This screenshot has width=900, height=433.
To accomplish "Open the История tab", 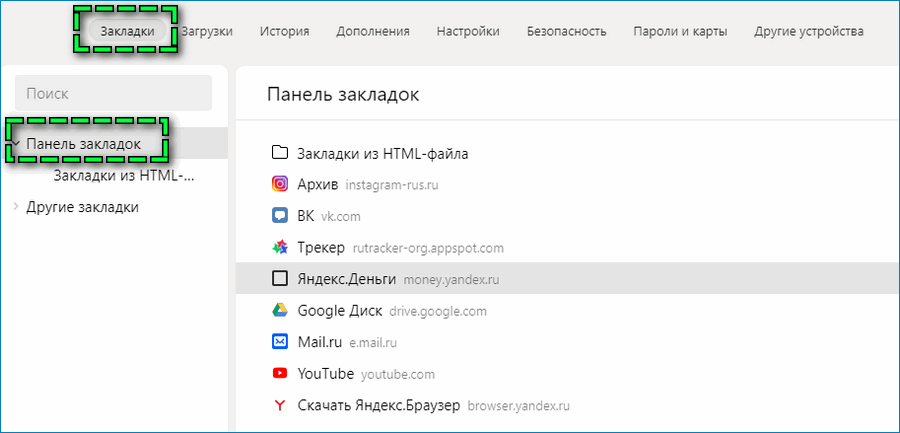I will (x=285, y=31).
